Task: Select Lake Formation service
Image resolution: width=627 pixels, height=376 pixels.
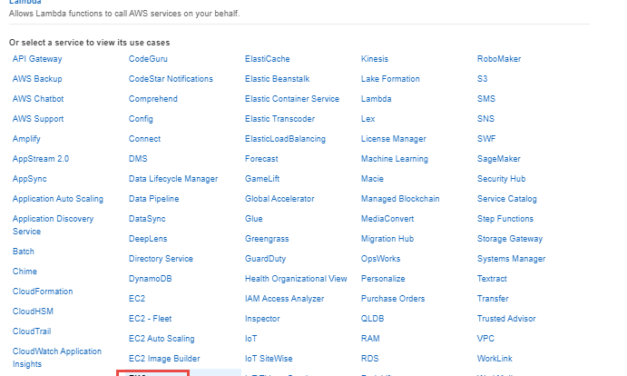Action: point(391,79)
